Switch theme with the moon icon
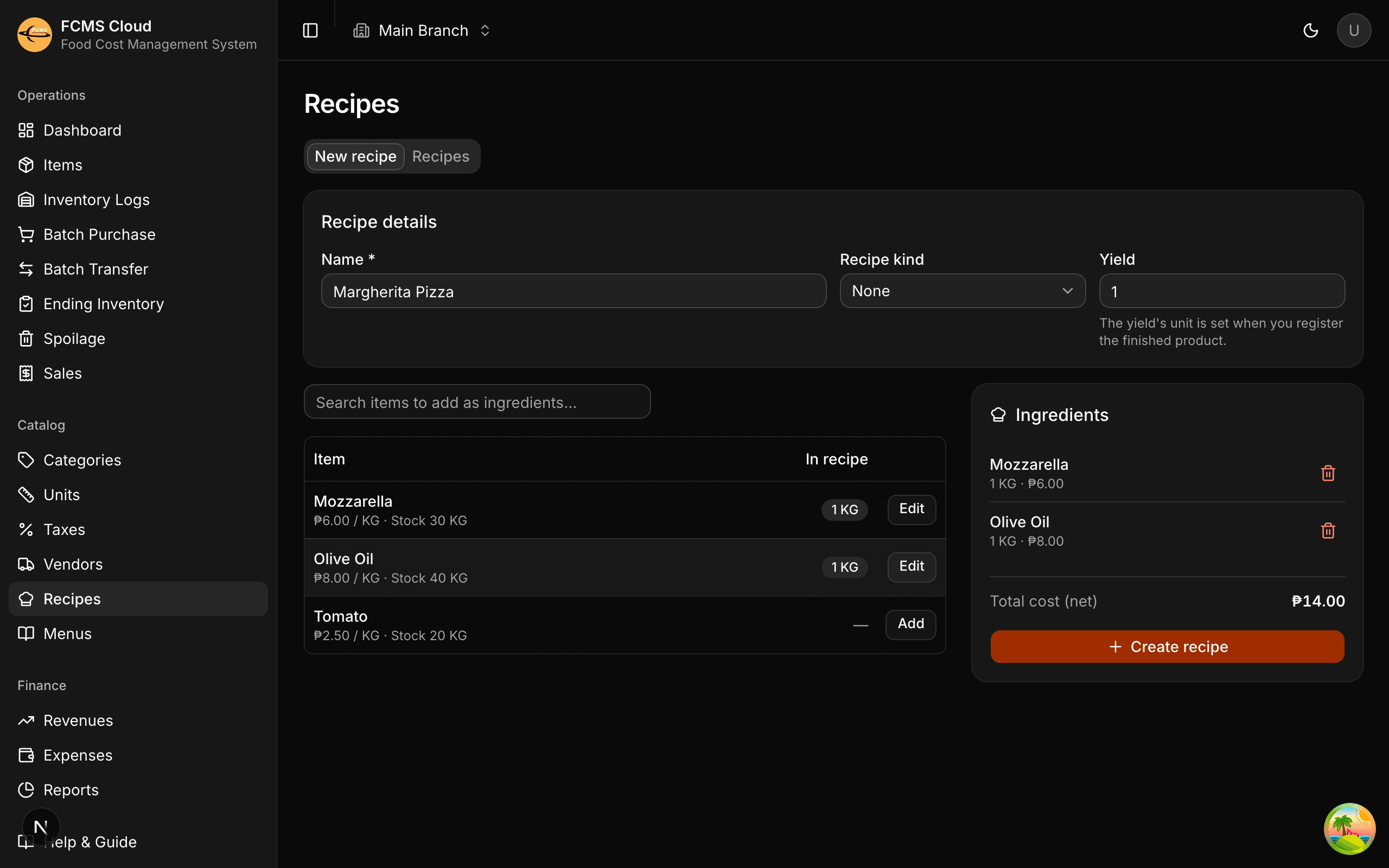 click(1310, 30)
